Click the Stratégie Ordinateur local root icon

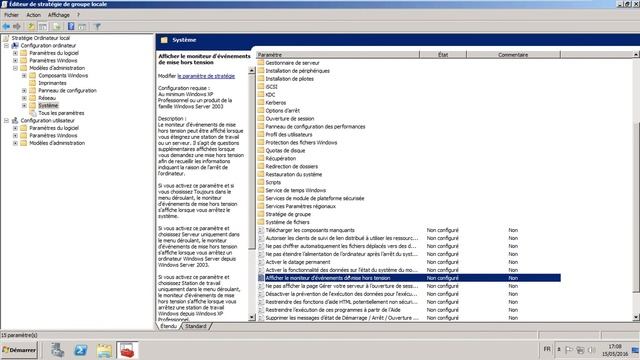6,38
